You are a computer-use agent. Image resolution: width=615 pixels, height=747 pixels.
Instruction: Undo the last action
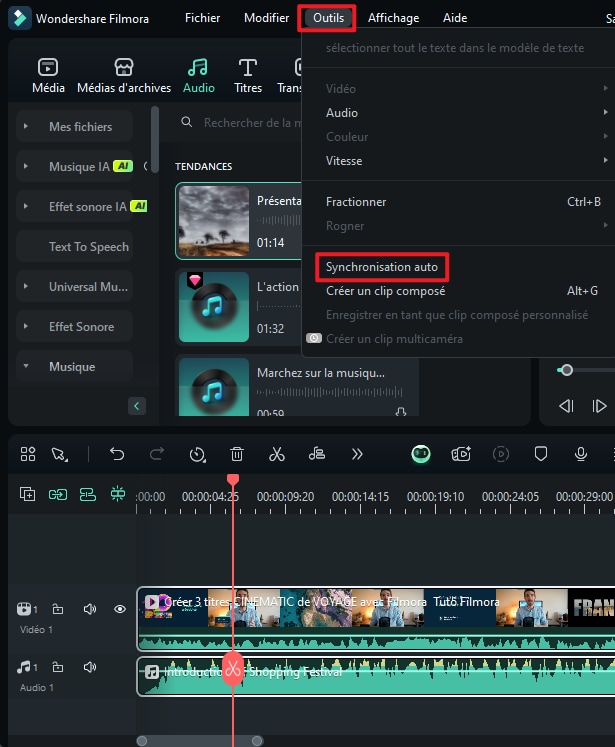coord(117,454)
